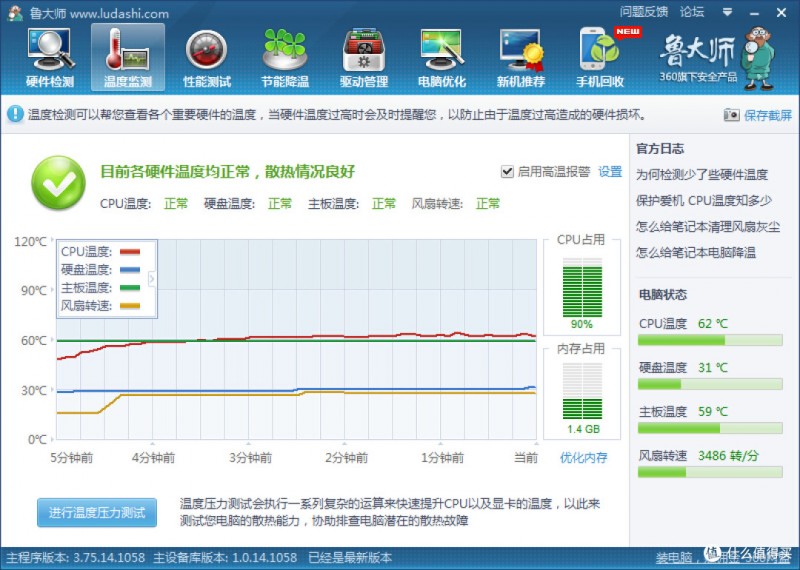Click 主设备库版本: 1.0.14.1058 text
Viewport: 800px width, 570px height.
(225, 558)
